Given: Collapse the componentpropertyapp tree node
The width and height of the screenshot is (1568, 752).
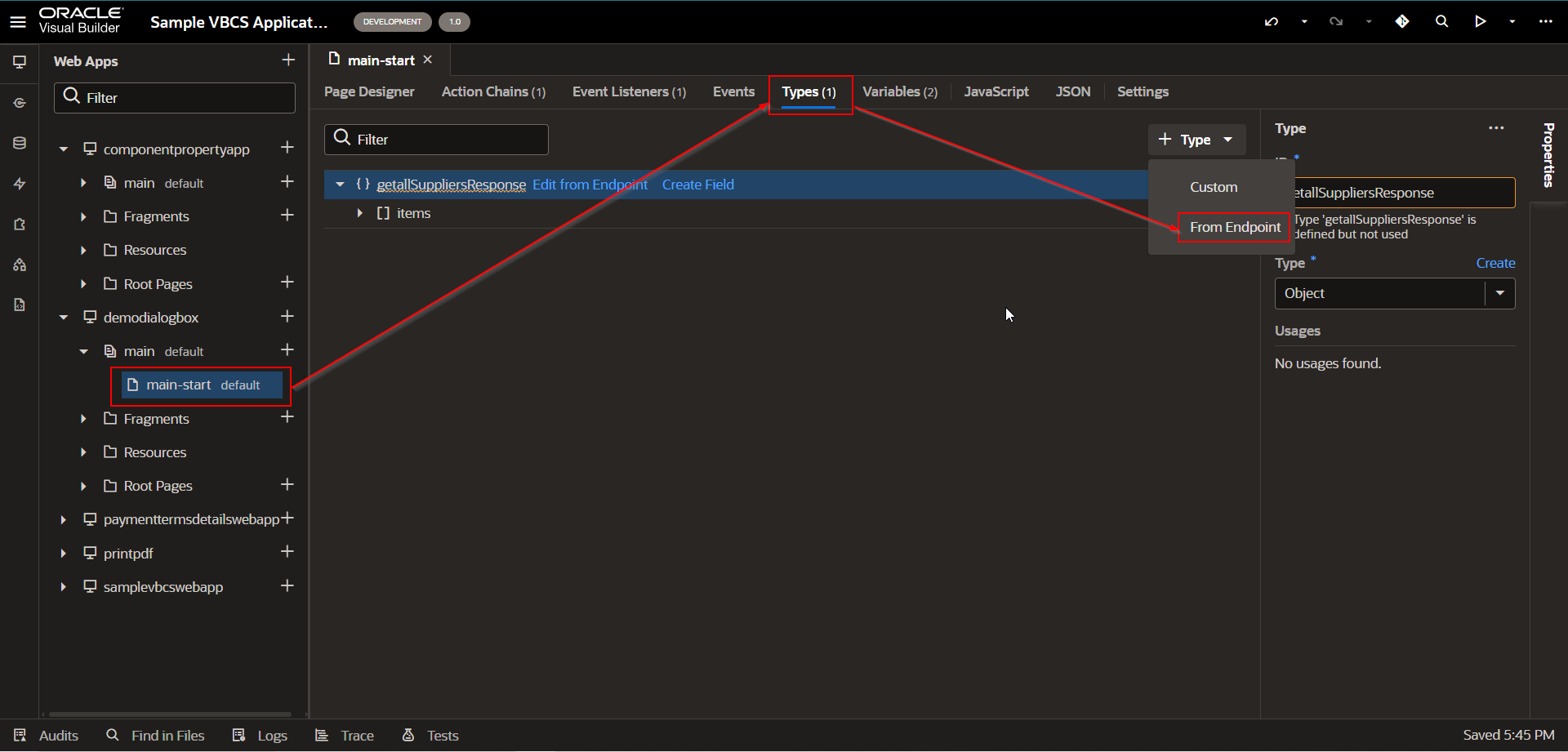Looking at the screenshot, I should (63, 149).
